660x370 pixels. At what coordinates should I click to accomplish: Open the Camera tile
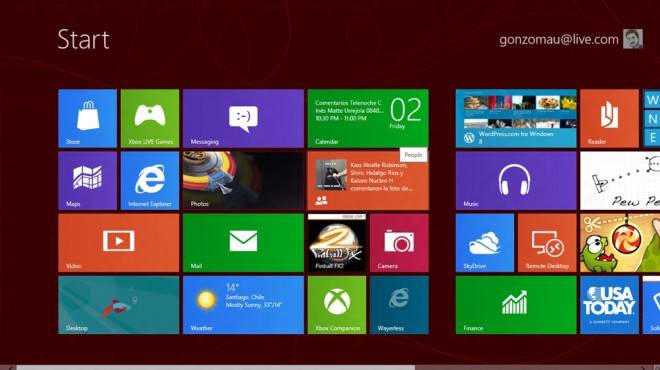point(399,243)
